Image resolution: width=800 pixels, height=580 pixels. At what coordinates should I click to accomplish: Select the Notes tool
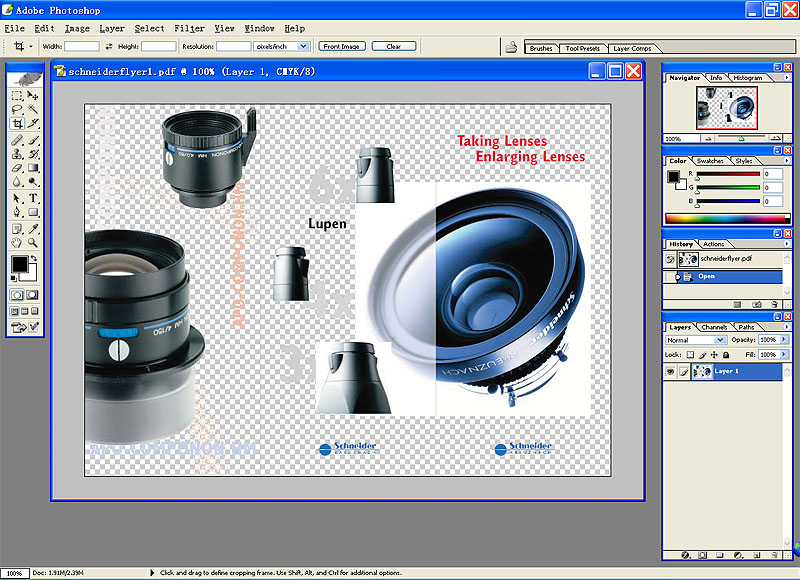(x=17, y=229)
